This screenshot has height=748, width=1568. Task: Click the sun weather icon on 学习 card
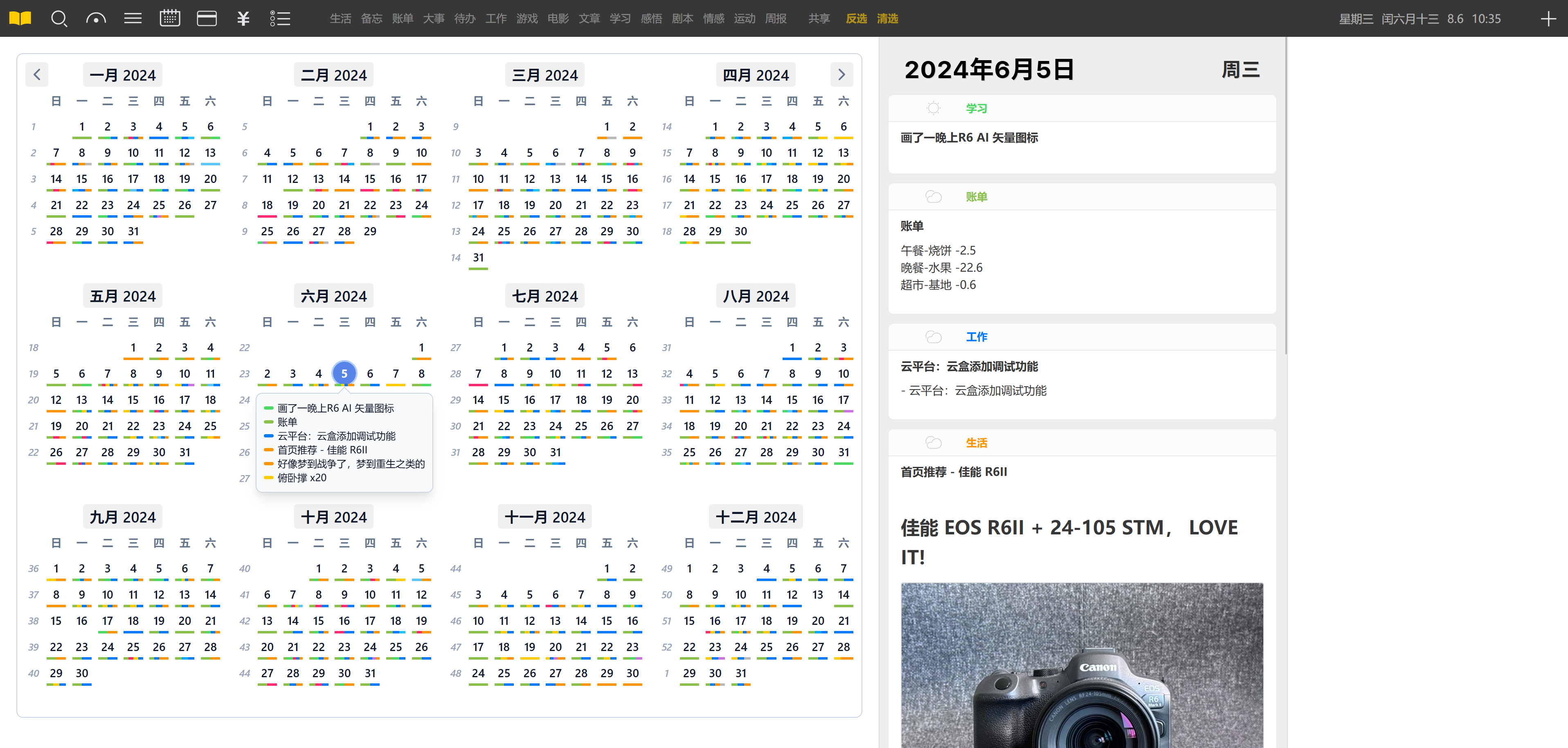click(x=933, y=108)
